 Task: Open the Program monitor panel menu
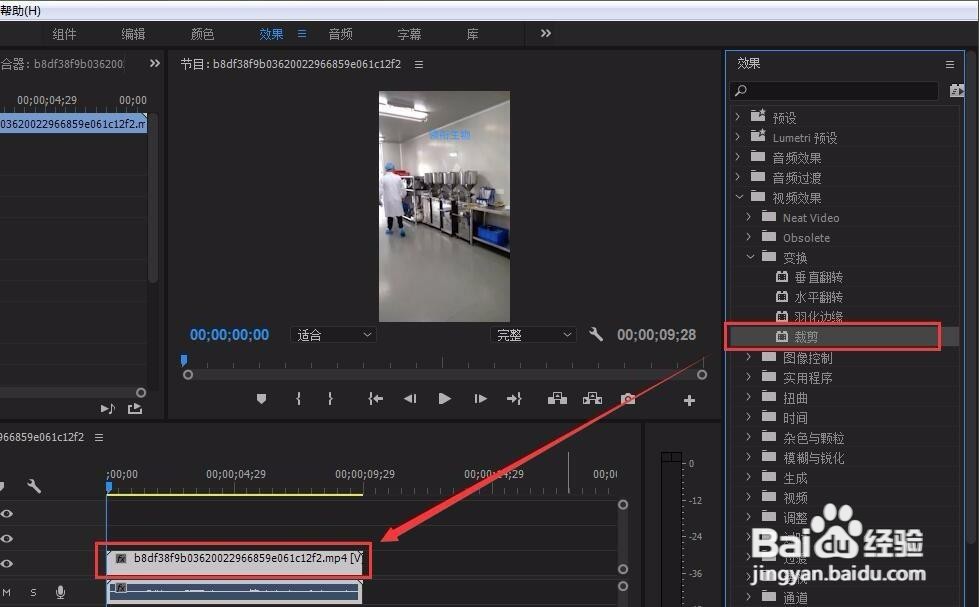419,64
